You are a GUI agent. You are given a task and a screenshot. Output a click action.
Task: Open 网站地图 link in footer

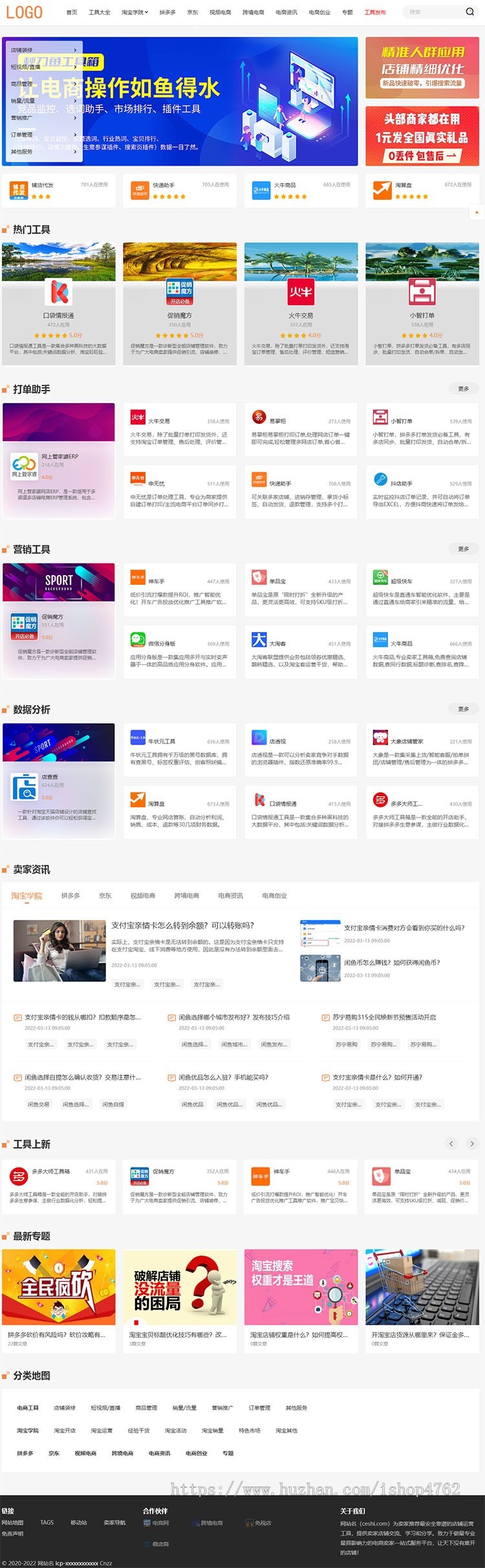12,1522
